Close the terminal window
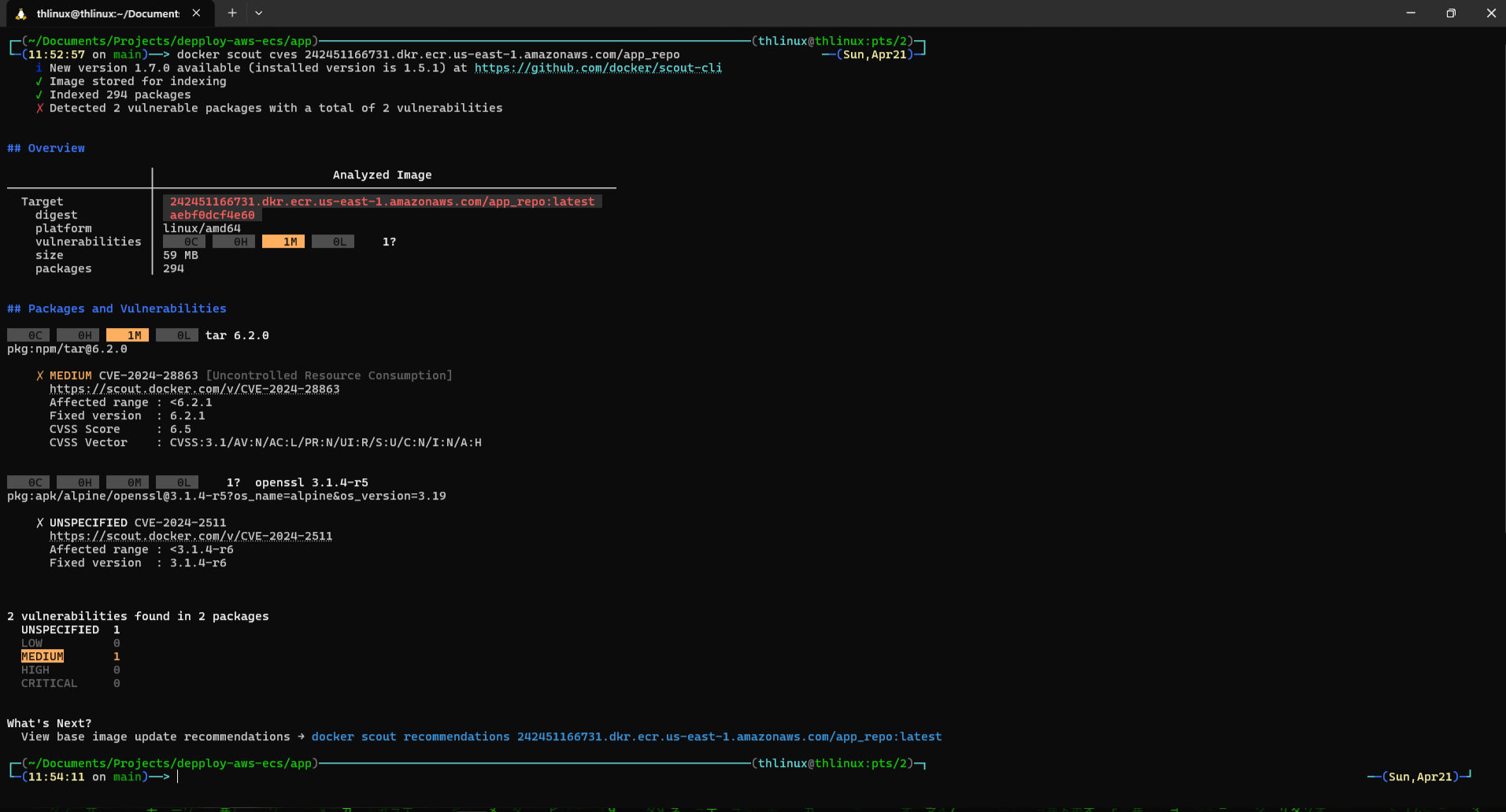Screen dimensions: 1506x812 coord(1490,13)
